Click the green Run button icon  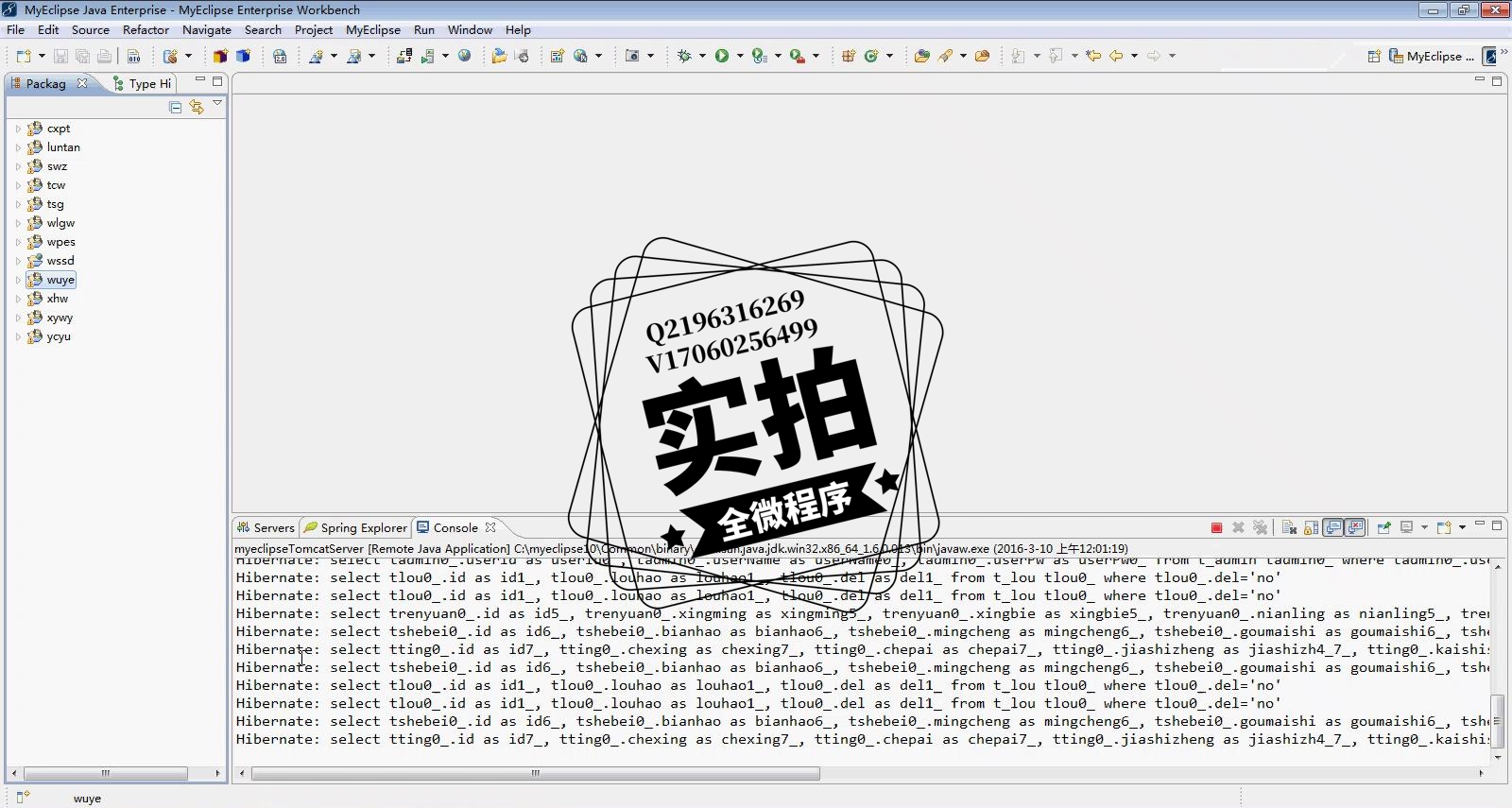point(722,56)
